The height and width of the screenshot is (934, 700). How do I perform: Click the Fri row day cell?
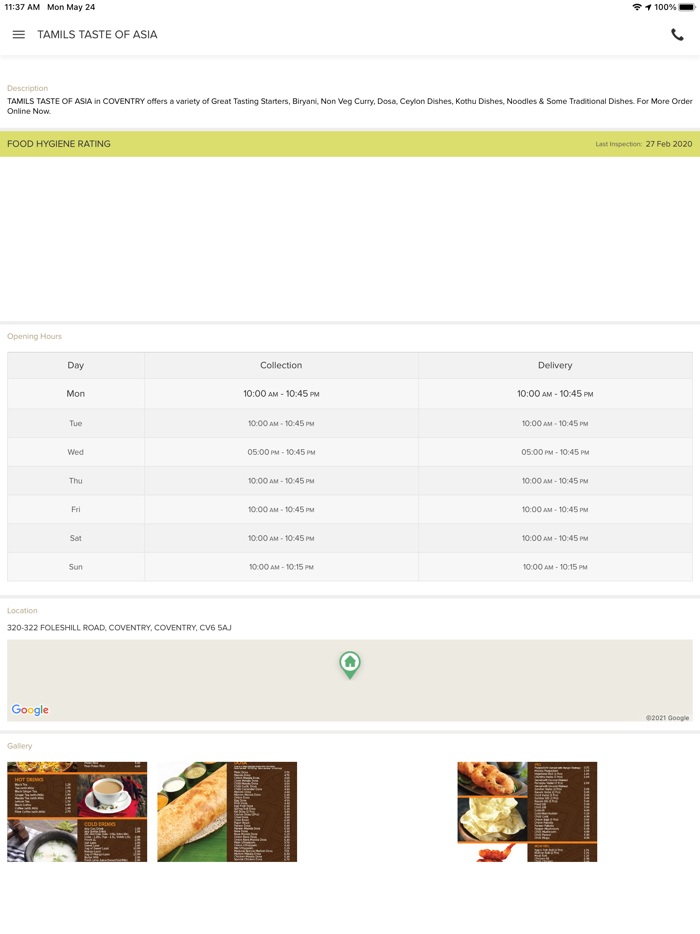pyautogui.click(x=76, y=509)
